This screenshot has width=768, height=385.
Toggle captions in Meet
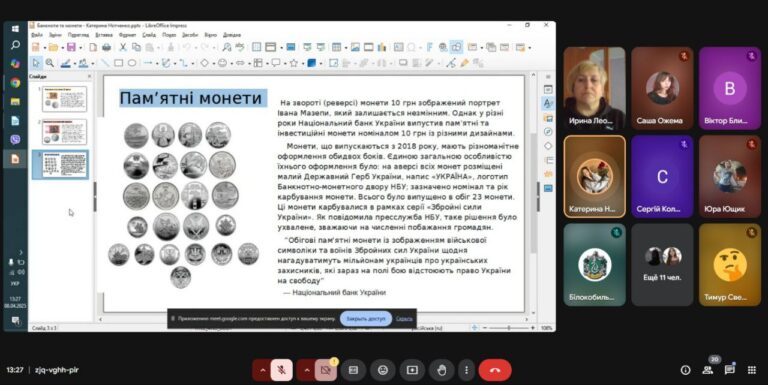[353, 370]
